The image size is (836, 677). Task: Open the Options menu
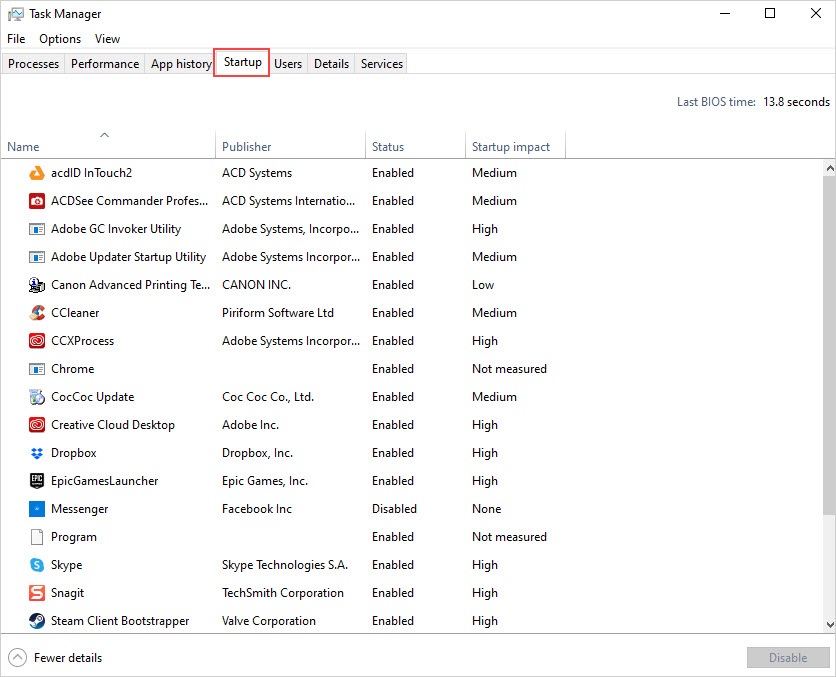tap(60, 39)
